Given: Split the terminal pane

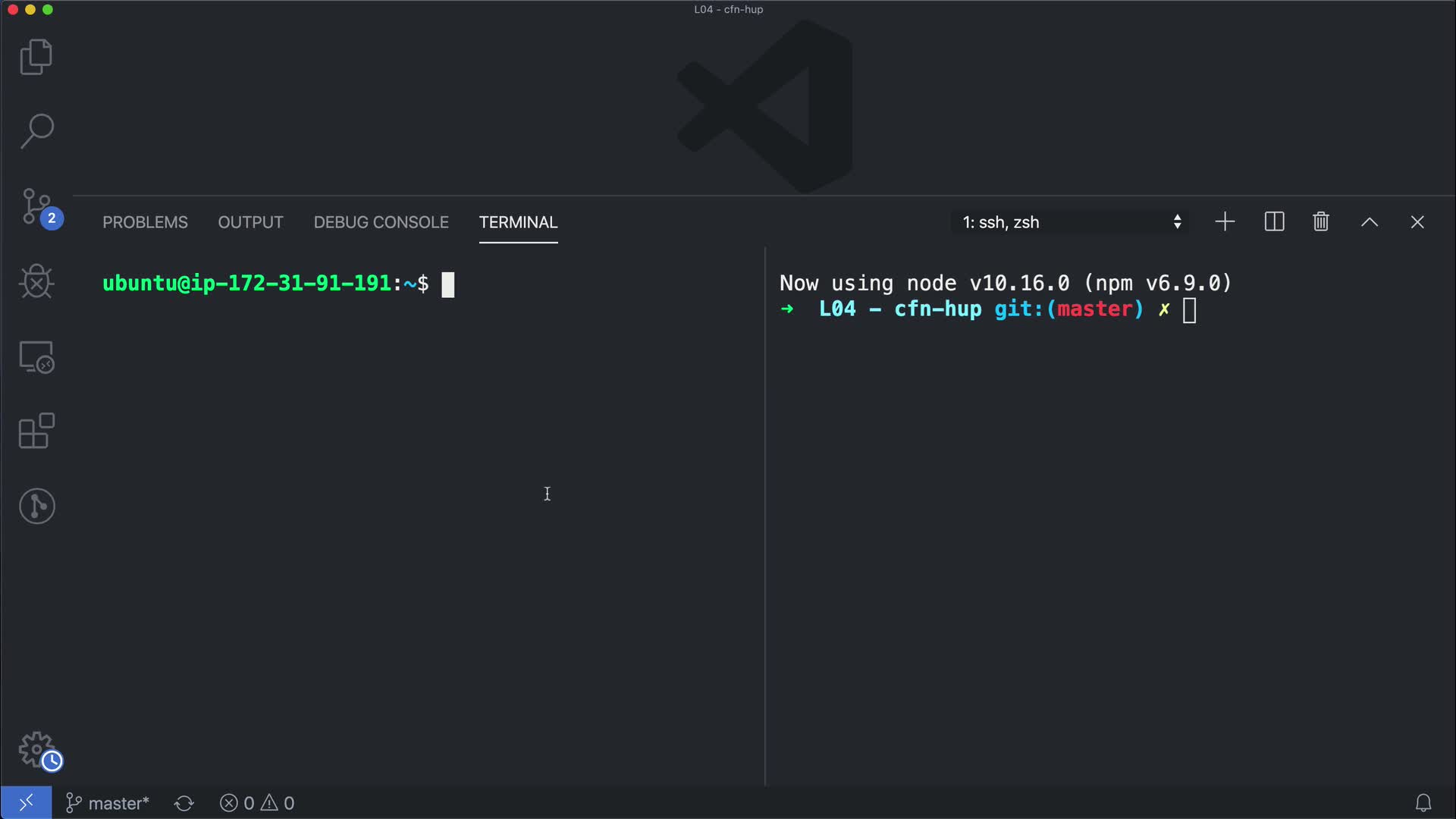Looking at the screenshot, I should click(x=1274, y=222).
